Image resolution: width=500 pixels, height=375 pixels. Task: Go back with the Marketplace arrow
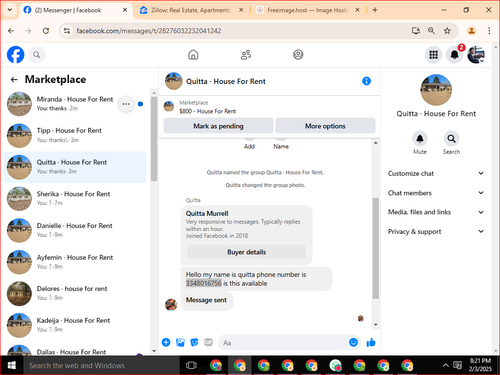click(x=14, y=79)
